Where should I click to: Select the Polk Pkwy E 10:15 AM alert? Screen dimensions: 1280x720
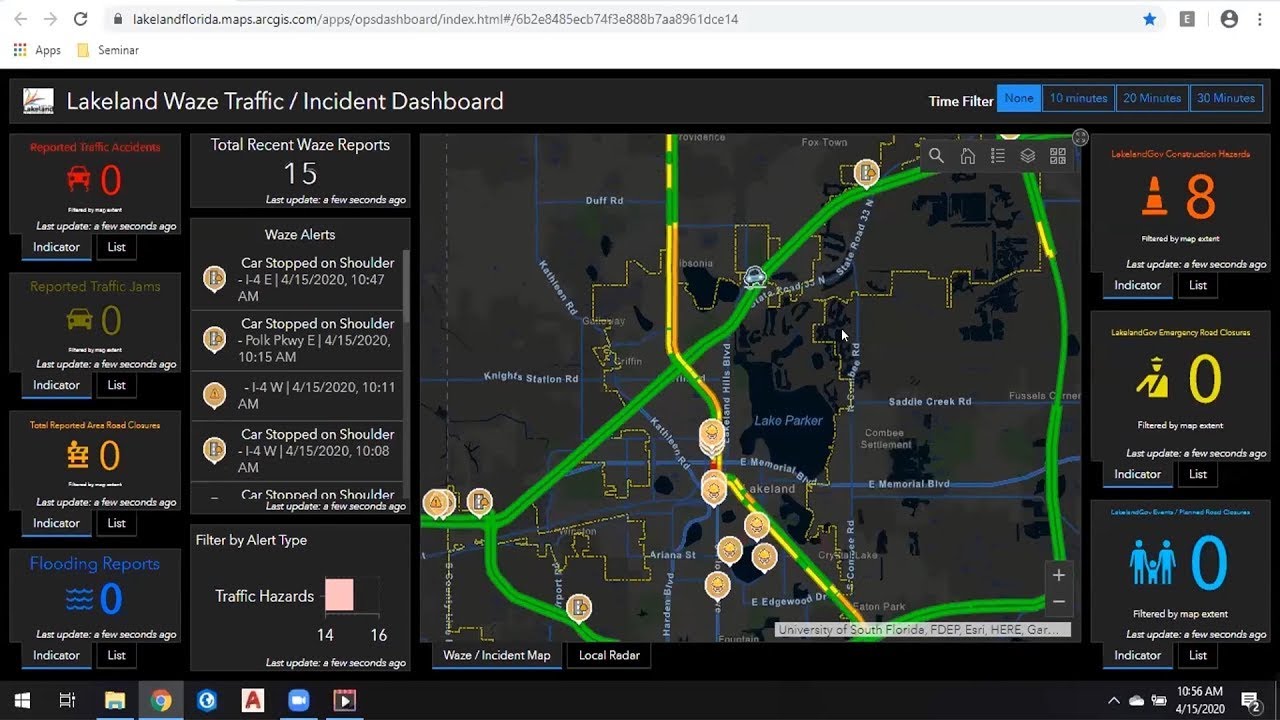pos(297,340)
